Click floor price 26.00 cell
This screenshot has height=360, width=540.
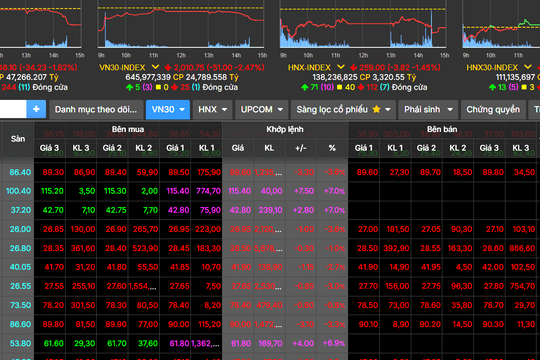pyautogui.click(x=20, y=229)
